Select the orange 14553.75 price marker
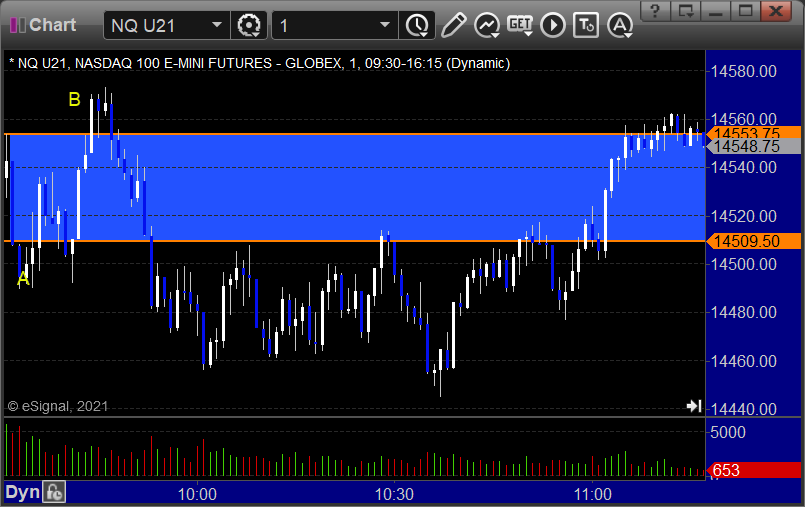 (x=754, y=133)
